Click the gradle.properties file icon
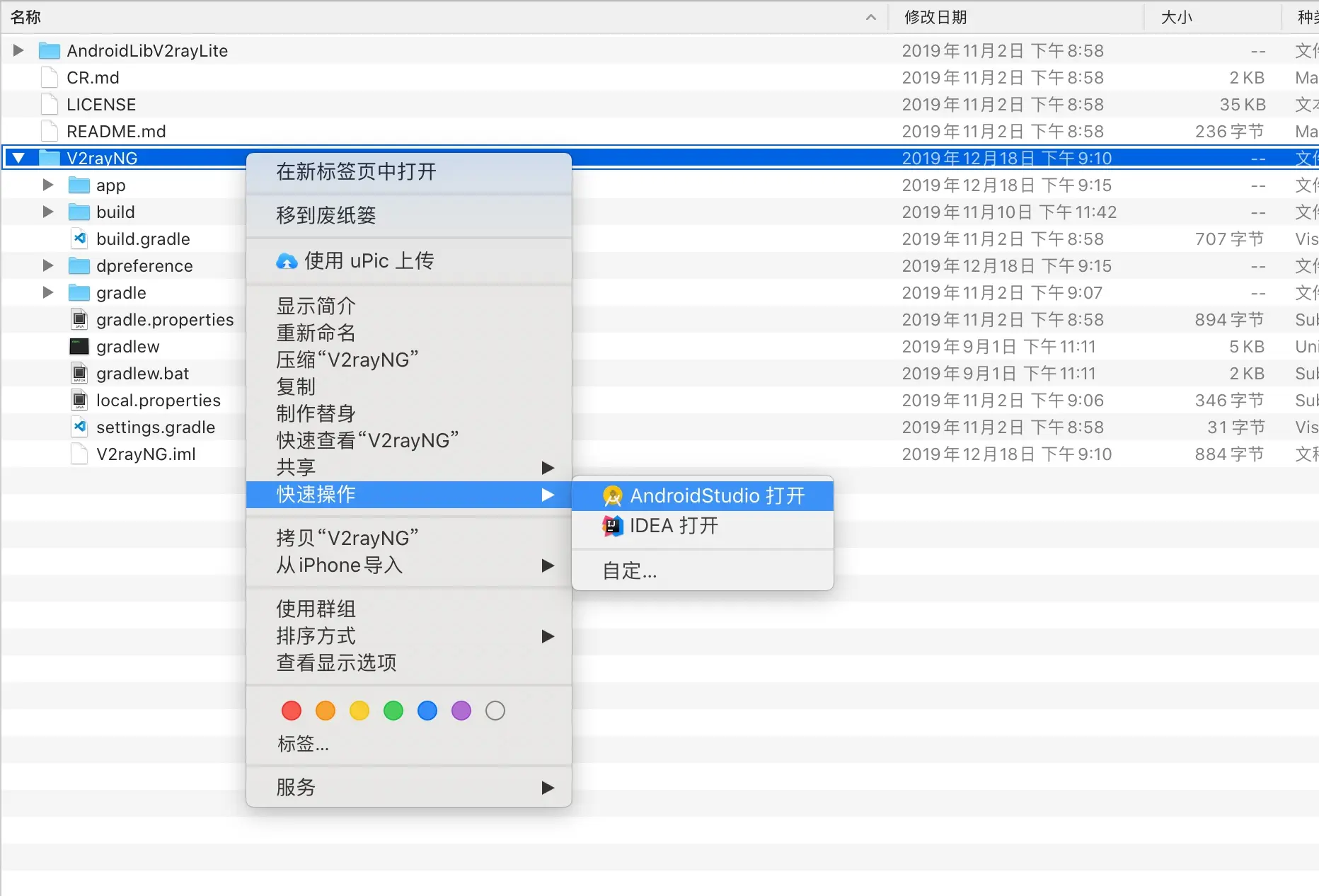1319x896 pixels. [79, 320]
